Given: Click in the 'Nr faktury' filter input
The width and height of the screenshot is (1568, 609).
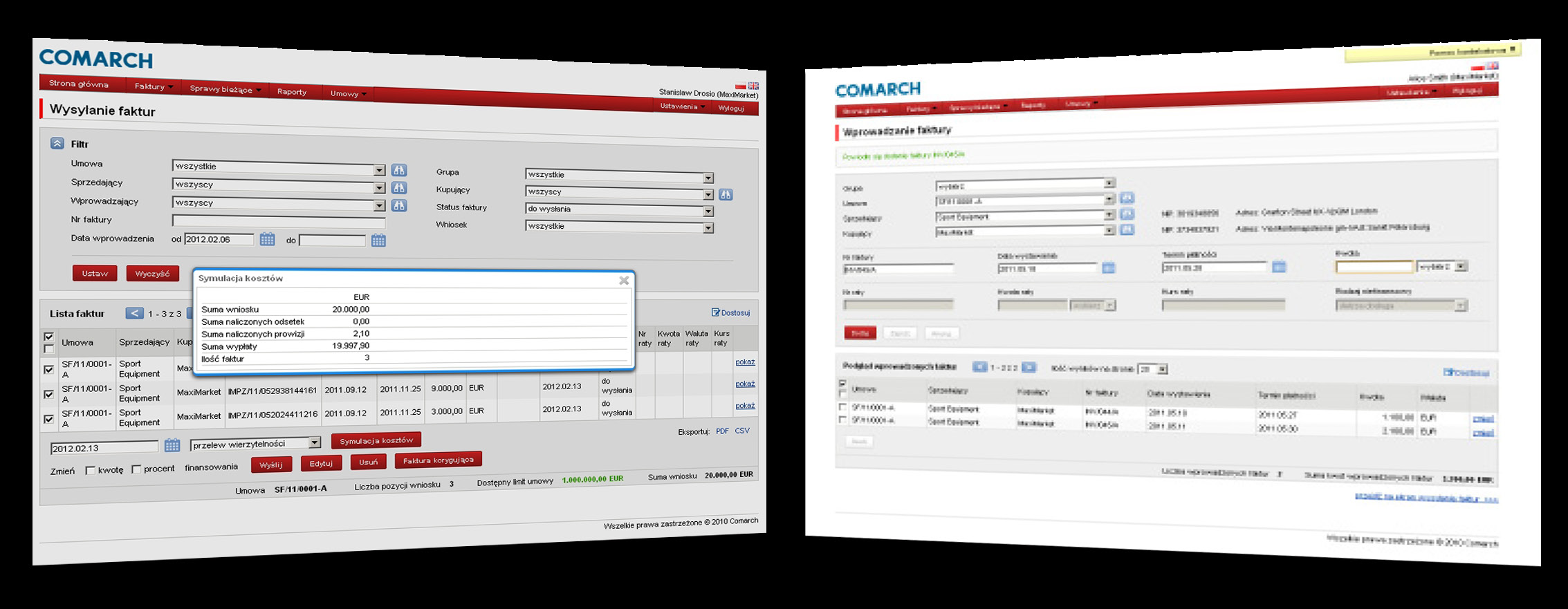Looking at the screenshot, I should pyautogui.click(x=279, y=222).
